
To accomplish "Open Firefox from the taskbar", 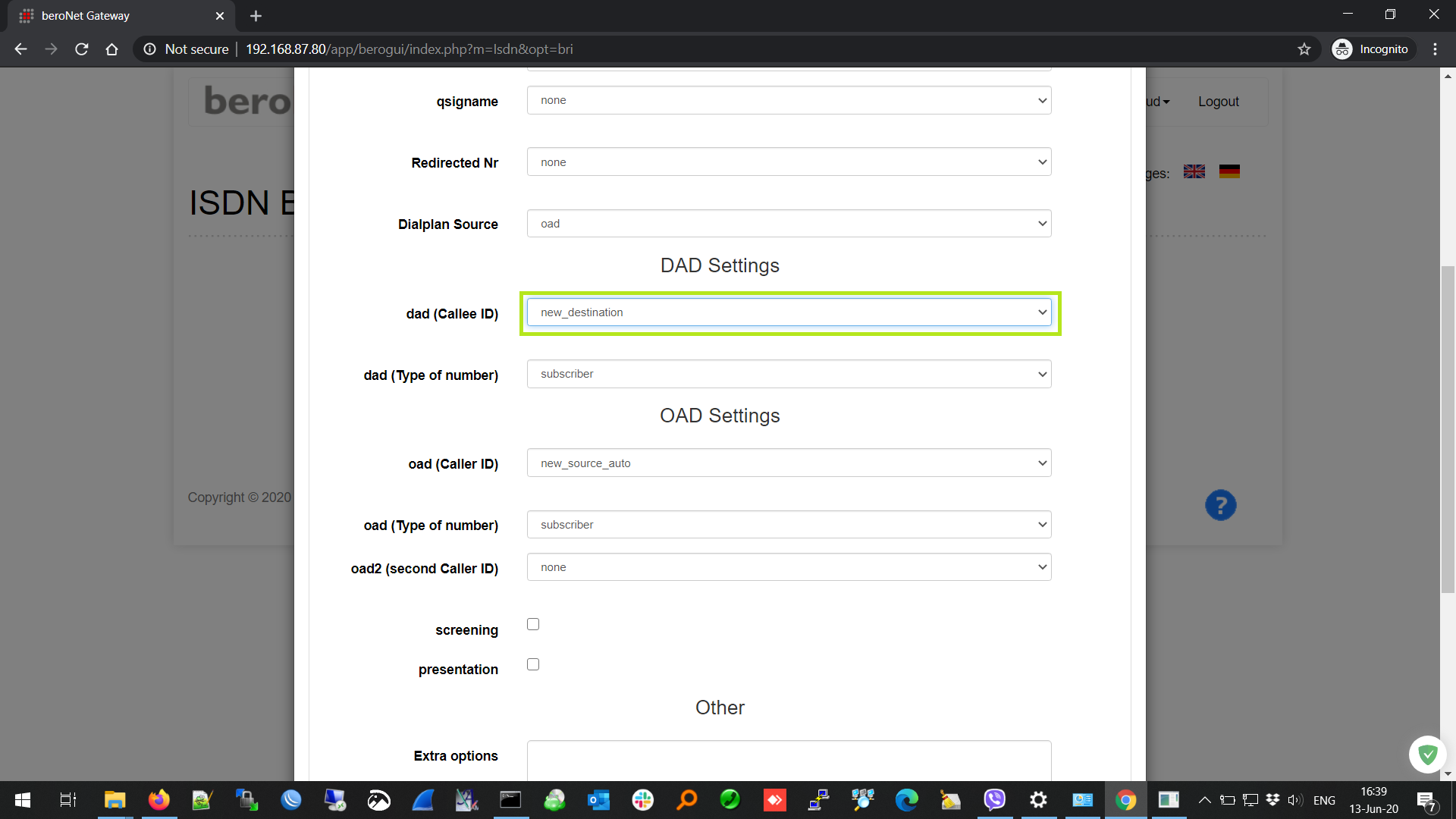I will (x=158, y=800).
